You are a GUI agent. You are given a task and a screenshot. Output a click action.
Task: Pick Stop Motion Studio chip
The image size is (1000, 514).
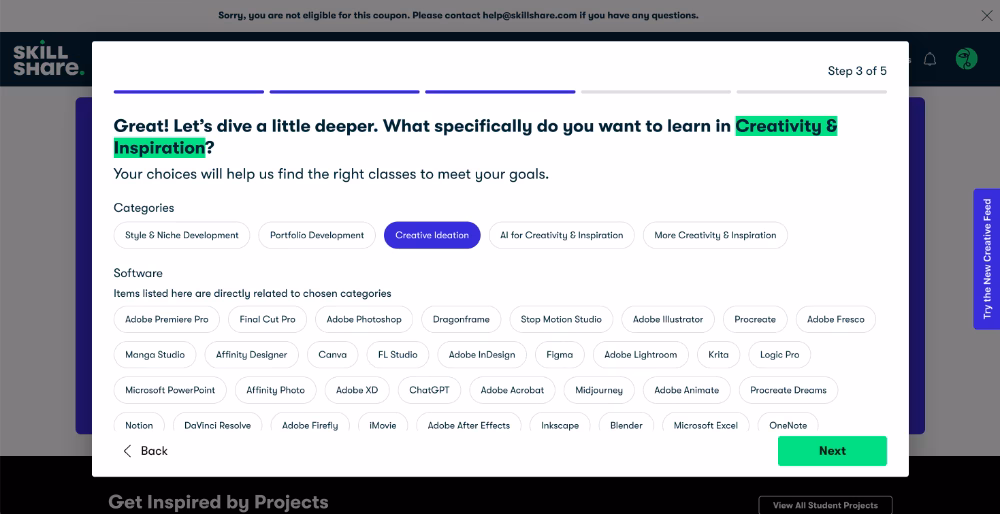point(561,319)
